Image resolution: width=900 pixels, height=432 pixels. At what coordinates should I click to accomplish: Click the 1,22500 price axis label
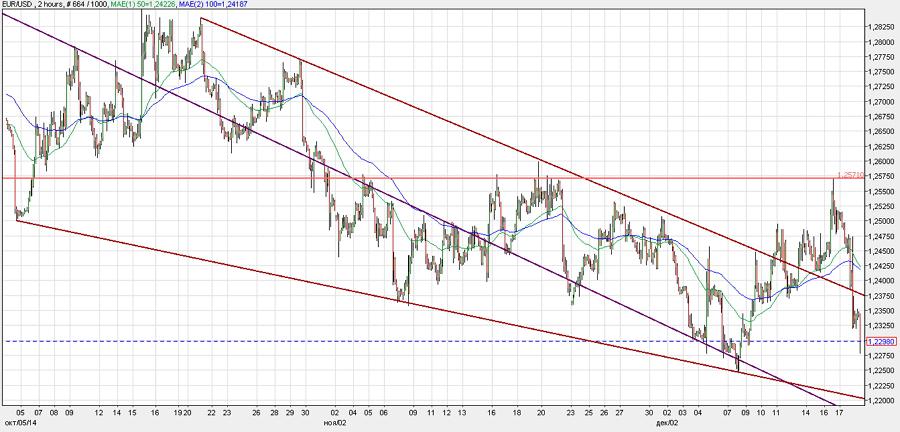pos(881,371)
